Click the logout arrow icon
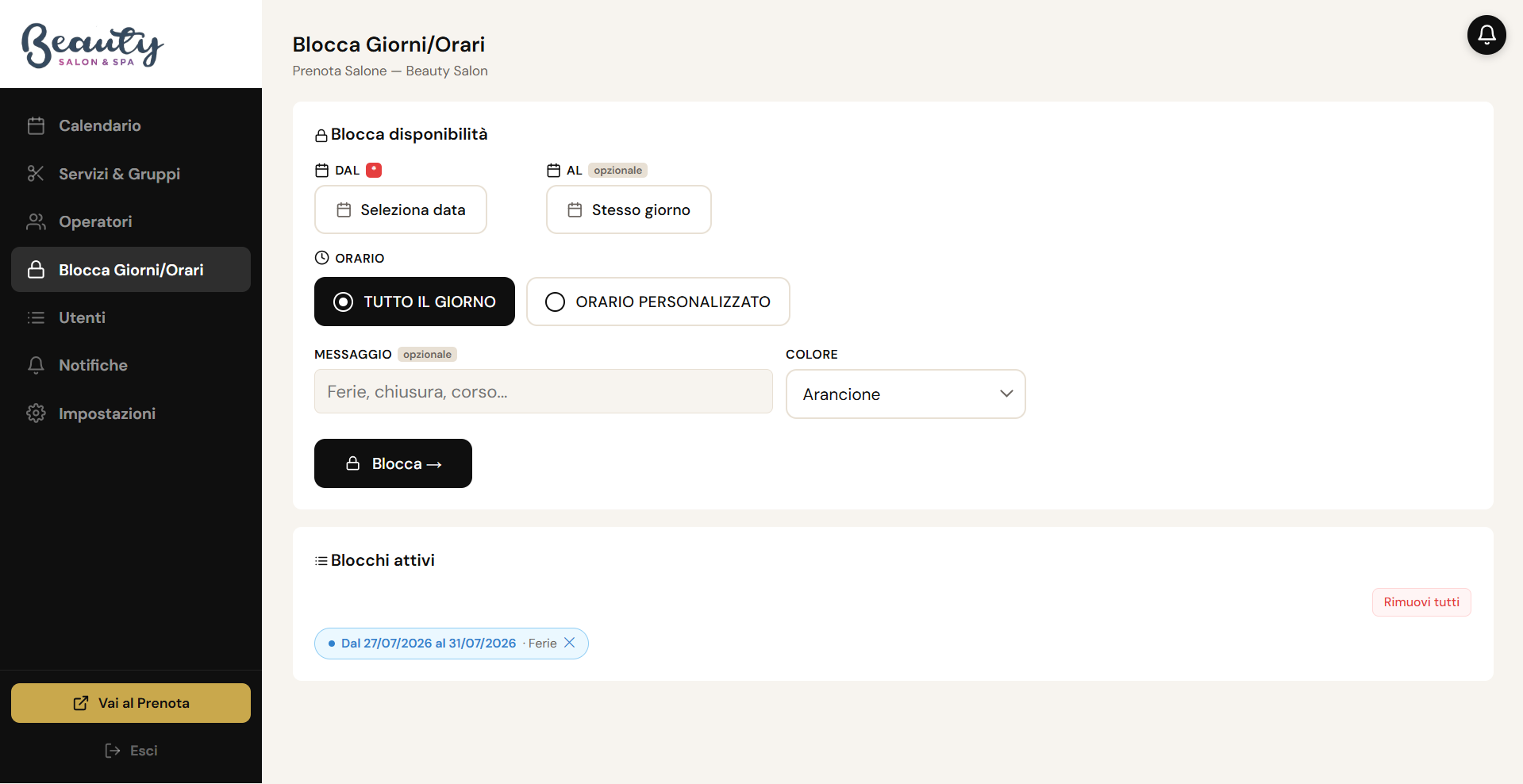The height and width of the screenshot is (784, 1523). 113,751
